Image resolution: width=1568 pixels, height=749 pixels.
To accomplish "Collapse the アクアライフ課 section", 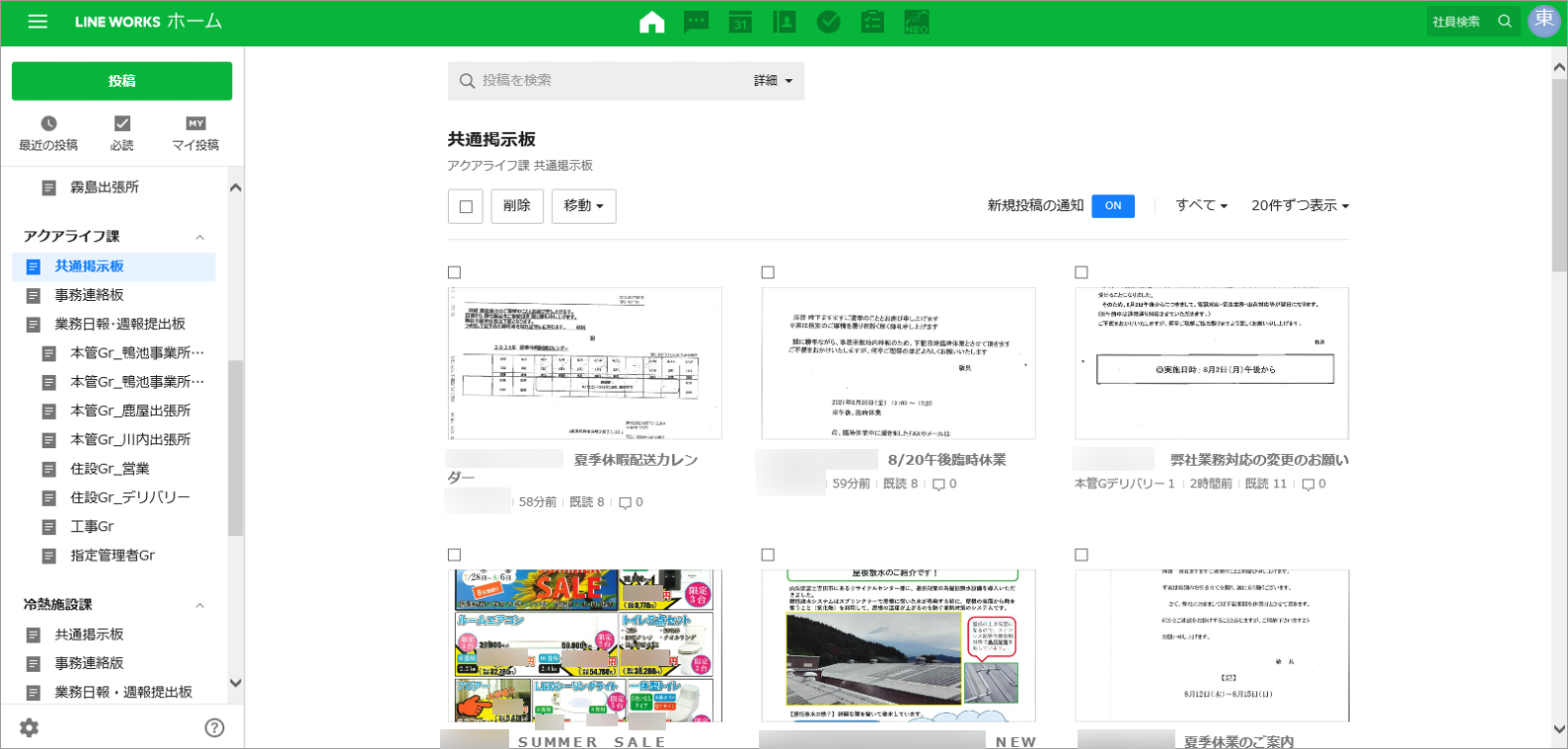I will pyautogui.click(x=200, y=237).
